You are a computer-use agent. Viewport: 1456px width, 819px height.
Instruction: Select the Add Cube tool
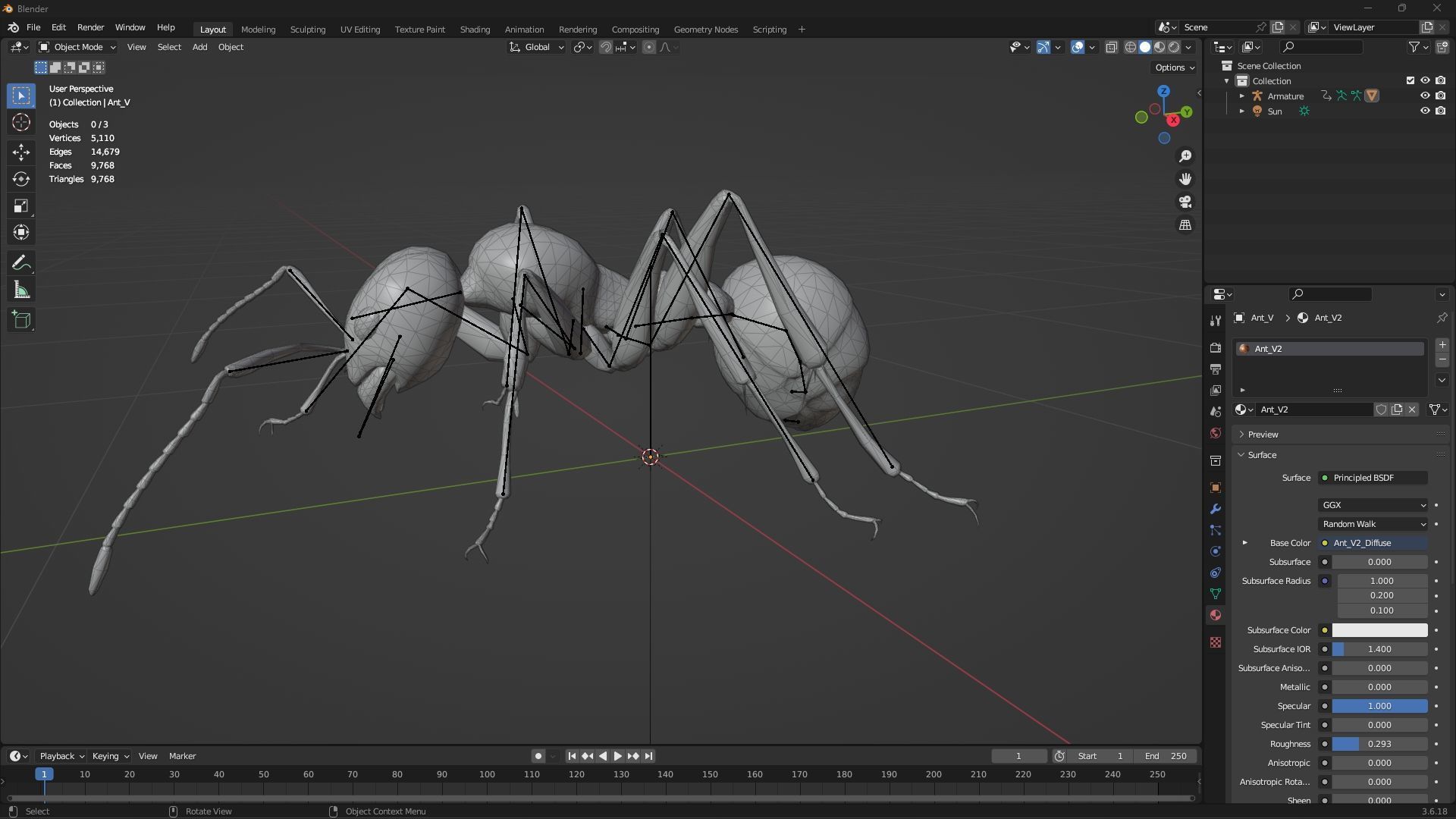click(x=21, y=320)
